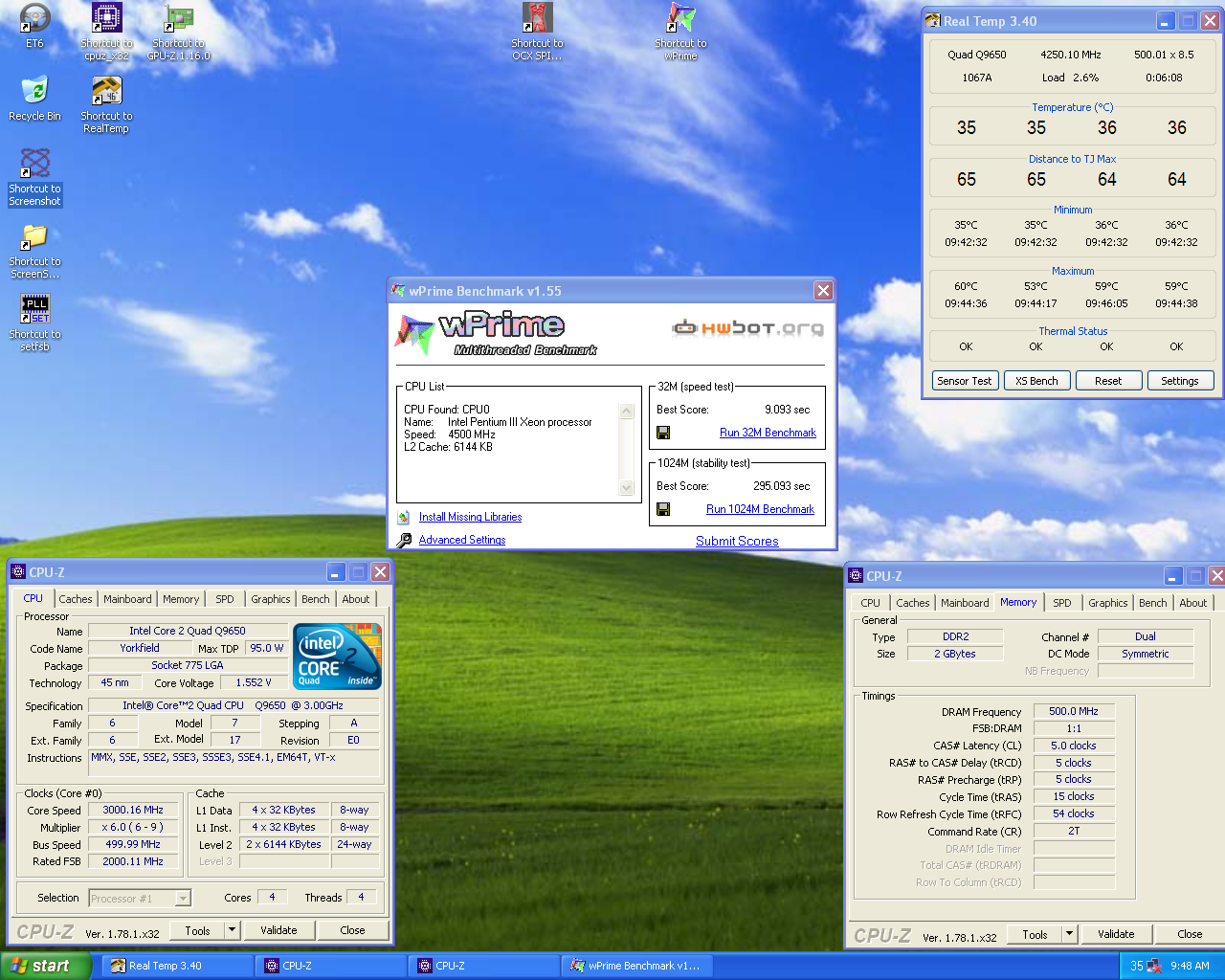This screenshot has width=1225, height=980.
Task: Click CPU List scrollbar up arrow
Action: coord(627,412)
